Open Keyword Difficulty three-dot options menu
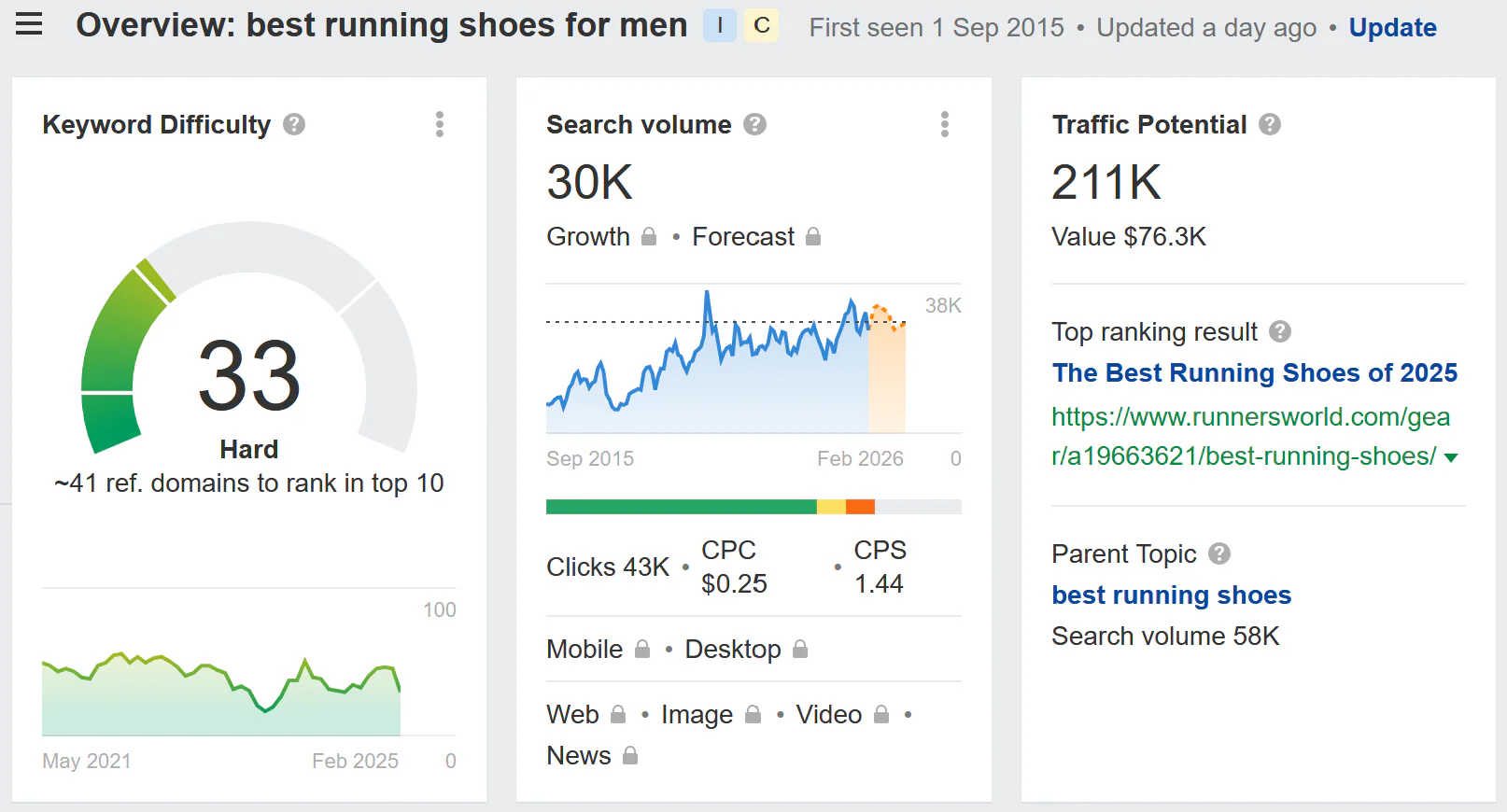1507x812 pixels. (439, 124)
